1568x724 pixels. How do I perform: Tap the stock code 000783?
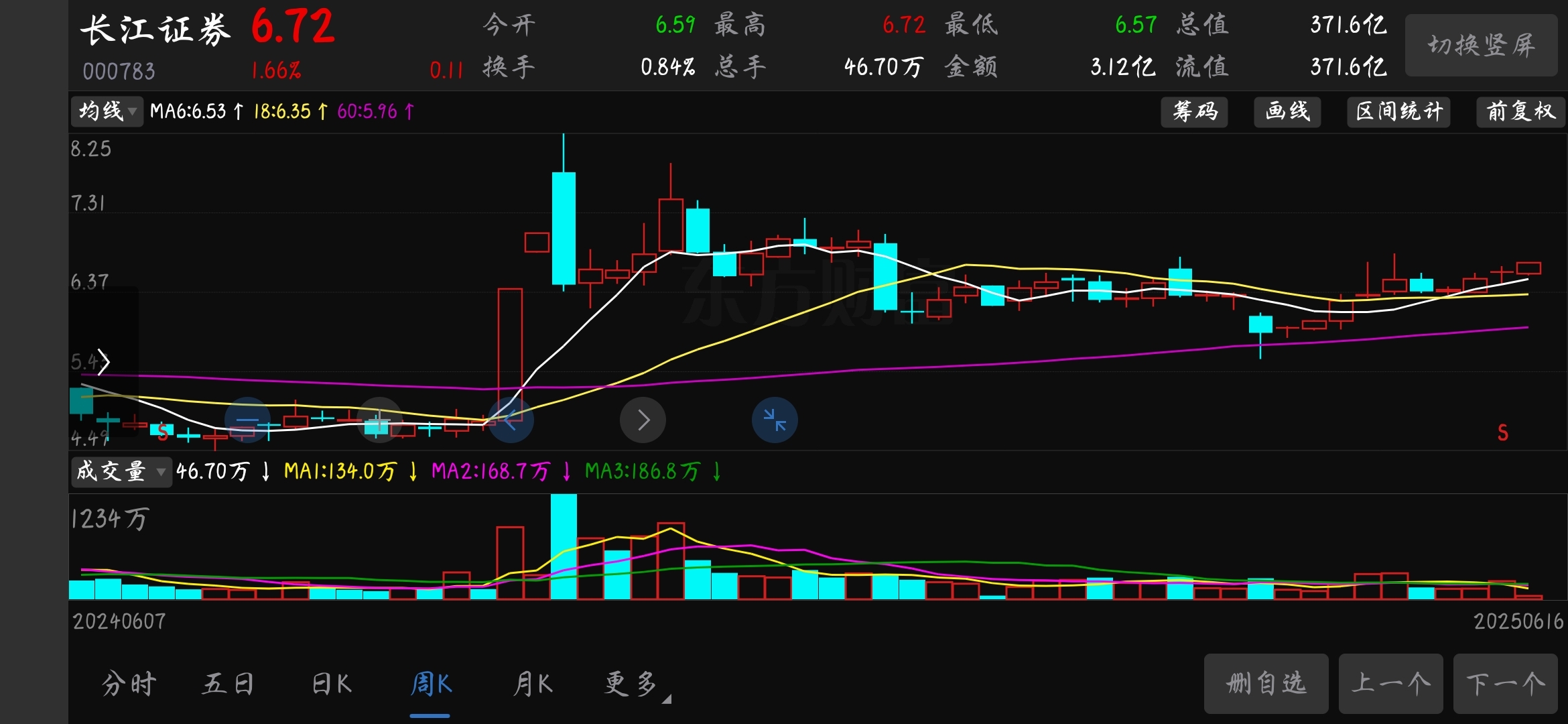point(119,71)
